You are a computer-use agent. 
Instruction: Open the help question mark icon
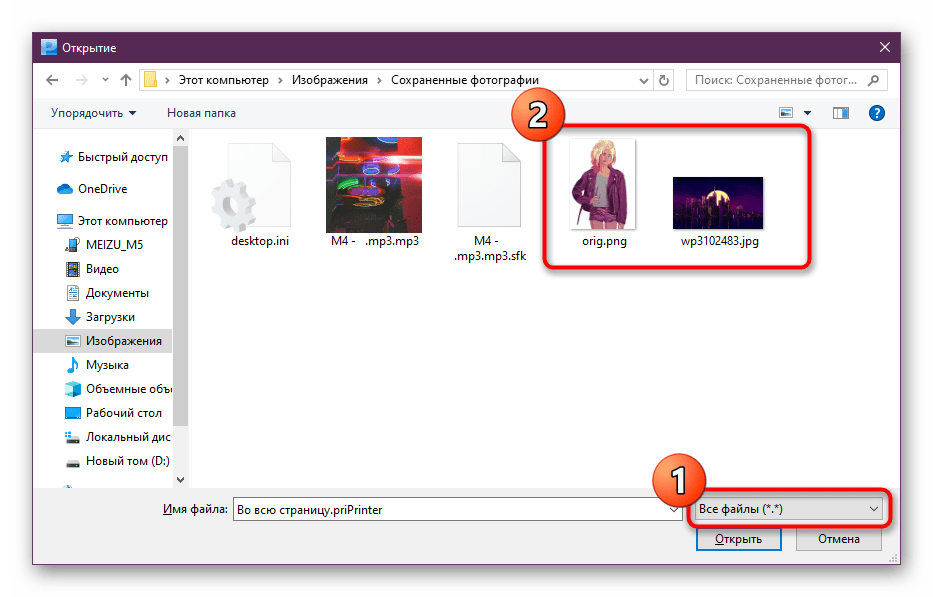876,113
